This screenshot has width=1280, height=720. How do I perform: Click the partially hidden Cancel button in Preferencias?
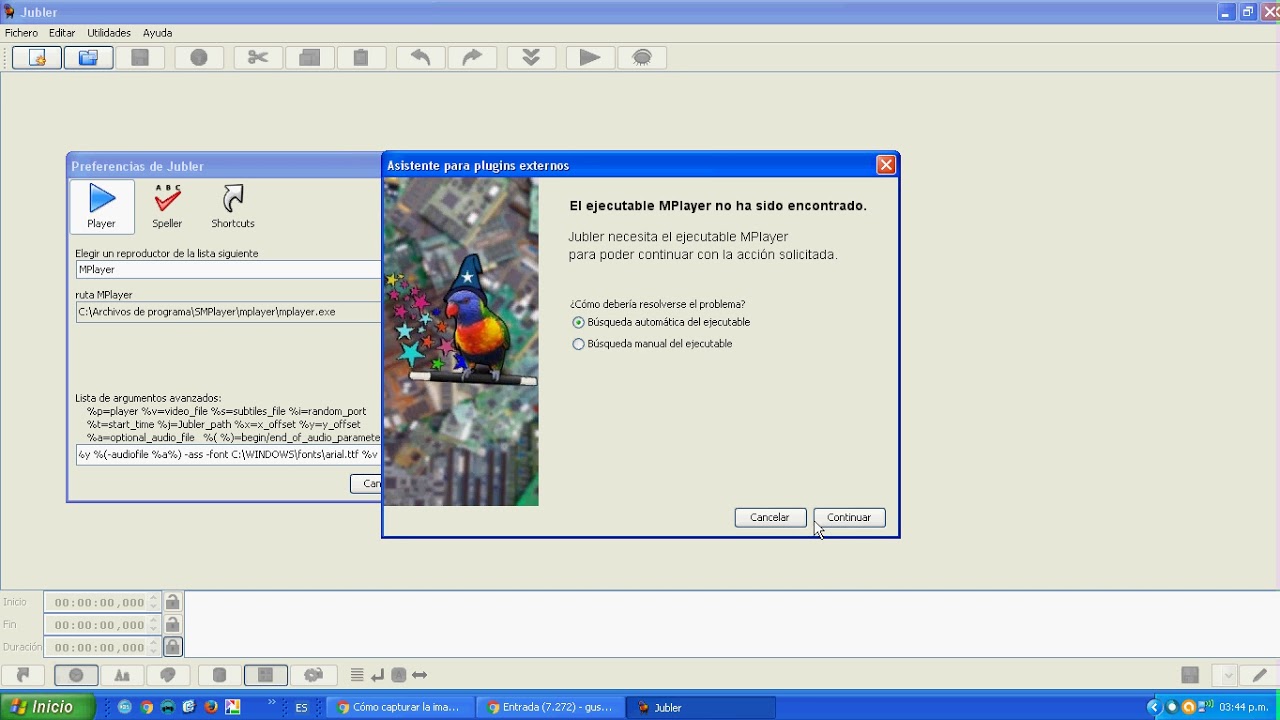tap(366, 484)
